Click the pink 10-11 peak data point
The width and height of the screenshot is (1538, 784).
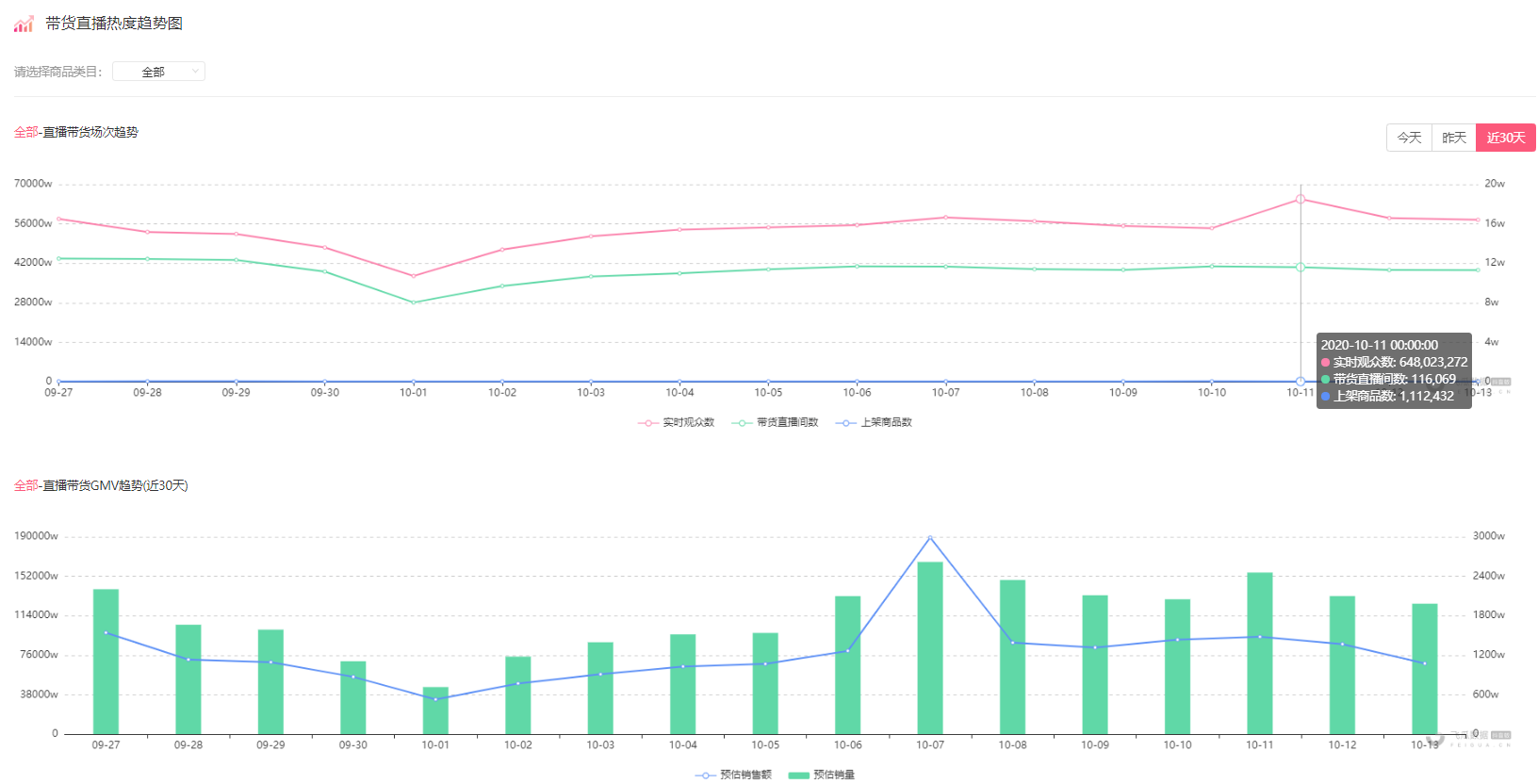(x=1301, y=199)
